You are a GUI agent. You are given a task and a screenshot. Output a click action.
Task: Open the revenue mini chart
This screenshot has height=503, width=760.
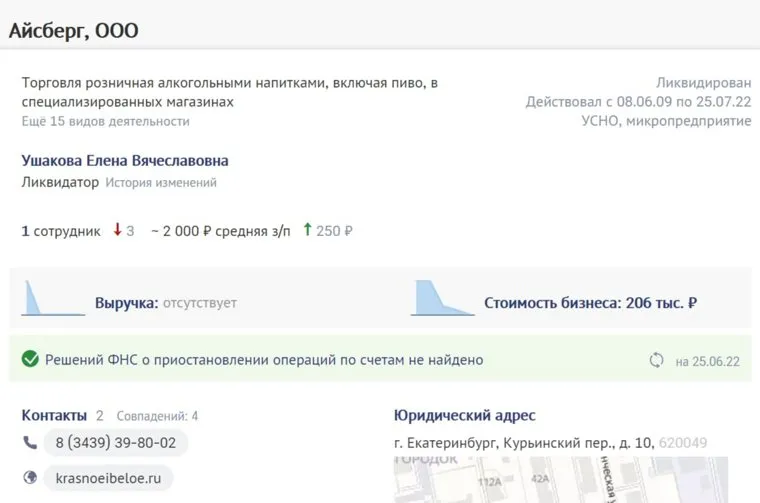(x=52, y=299)
